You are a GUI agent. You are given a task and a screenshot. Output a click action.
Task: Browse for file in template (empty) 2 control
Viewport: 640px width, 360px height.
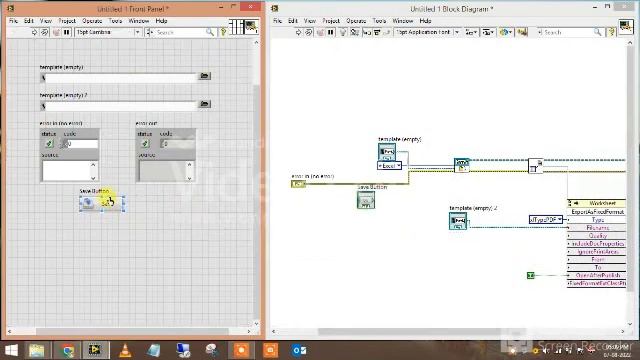pyautogui.click(x=204, y=104)
